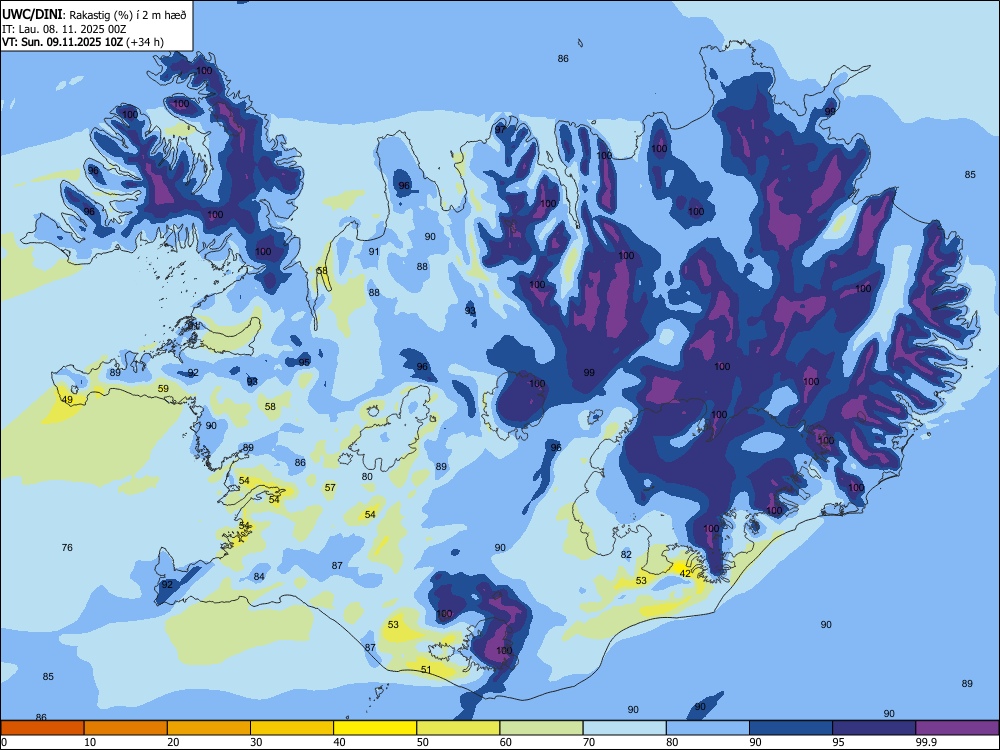Click the purple 99.9+ legend swatch
Screen dimensions: 1000x750
tap(957, 728)
